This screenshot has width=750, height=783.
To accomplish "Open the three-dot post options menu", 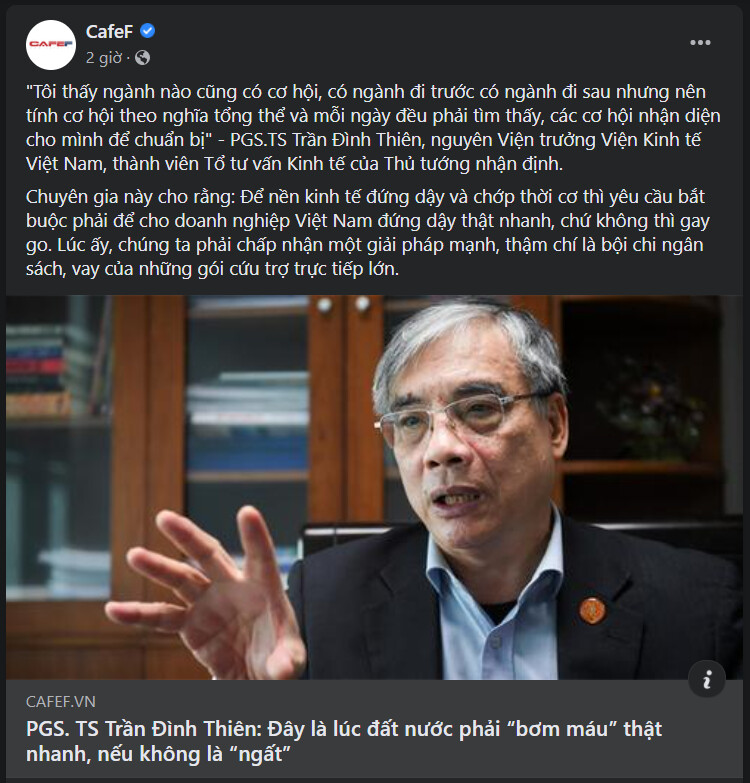I will 700,43.
